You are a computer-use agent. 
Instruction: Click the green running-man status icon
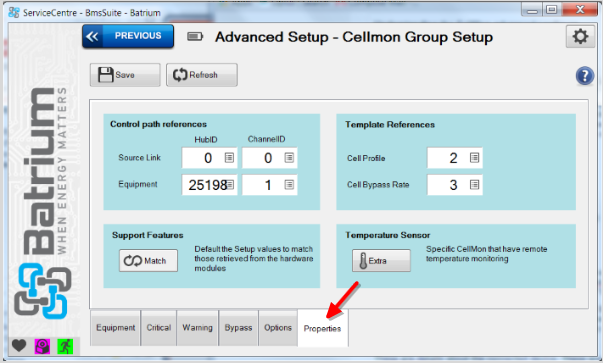pos(65,346)
